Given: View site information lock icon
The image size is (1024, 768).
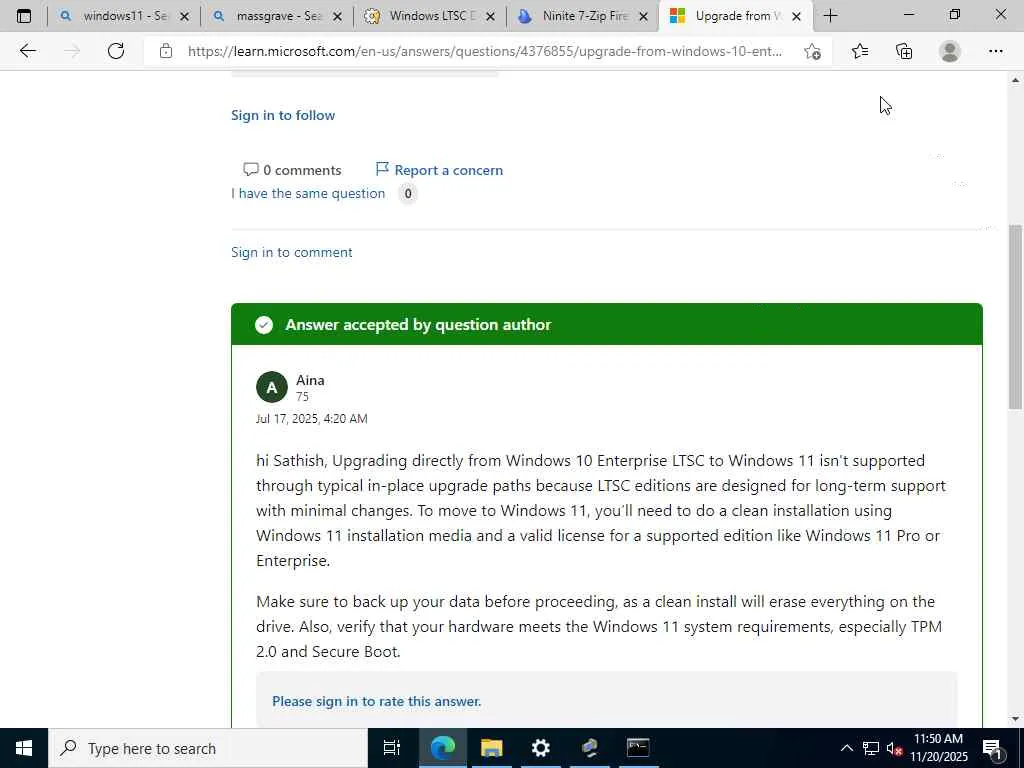Looking at the screenshot, I should [x=166, y=51].
